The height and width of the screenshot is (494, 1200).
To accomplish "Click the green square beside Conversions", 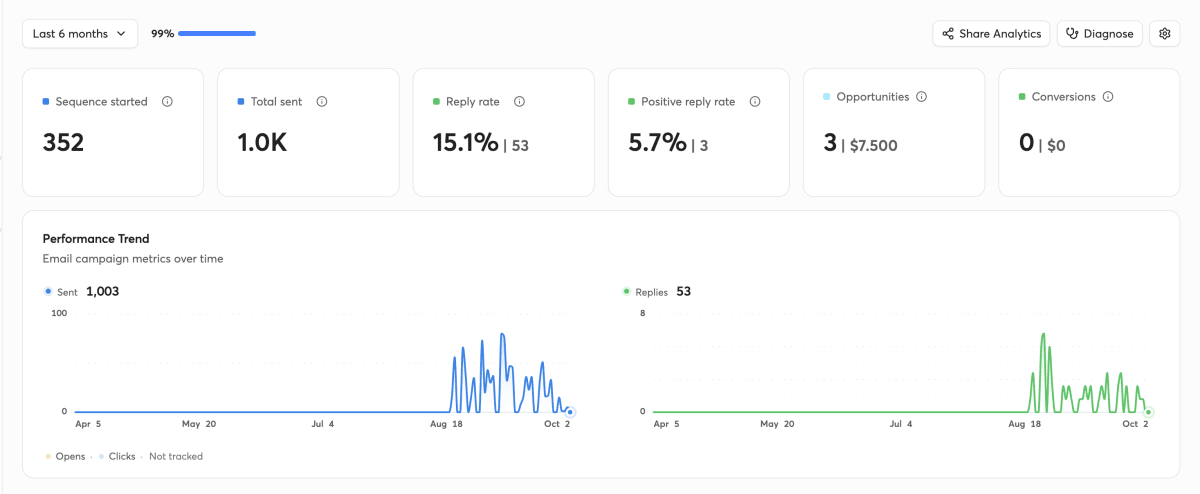I will (1022, 97).
